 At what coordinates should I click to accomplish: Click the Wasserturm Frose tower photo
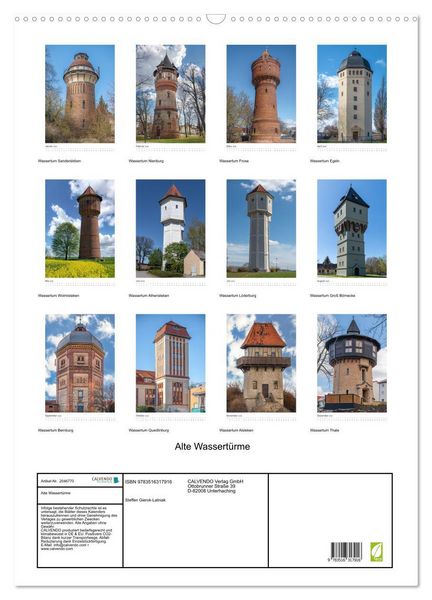(x=261, y=94)
